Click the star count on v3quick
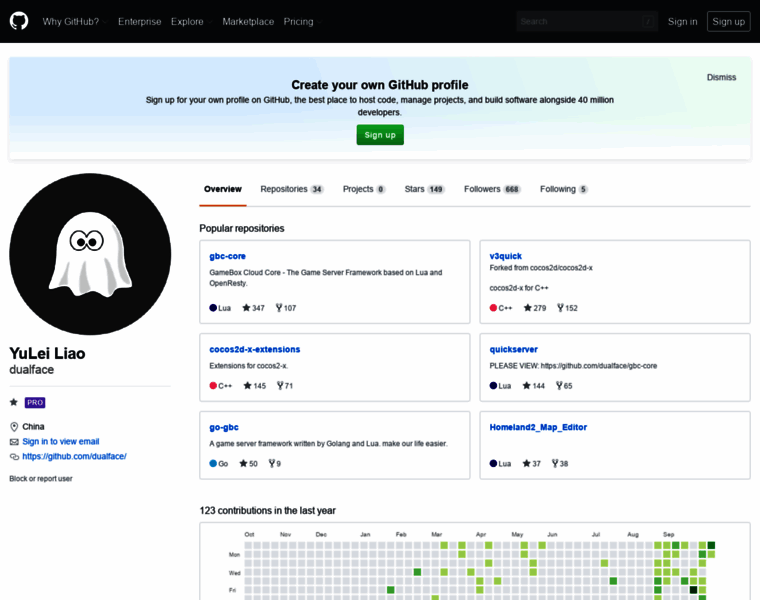This screenshot has width=760, height=600. pos(534,308)
